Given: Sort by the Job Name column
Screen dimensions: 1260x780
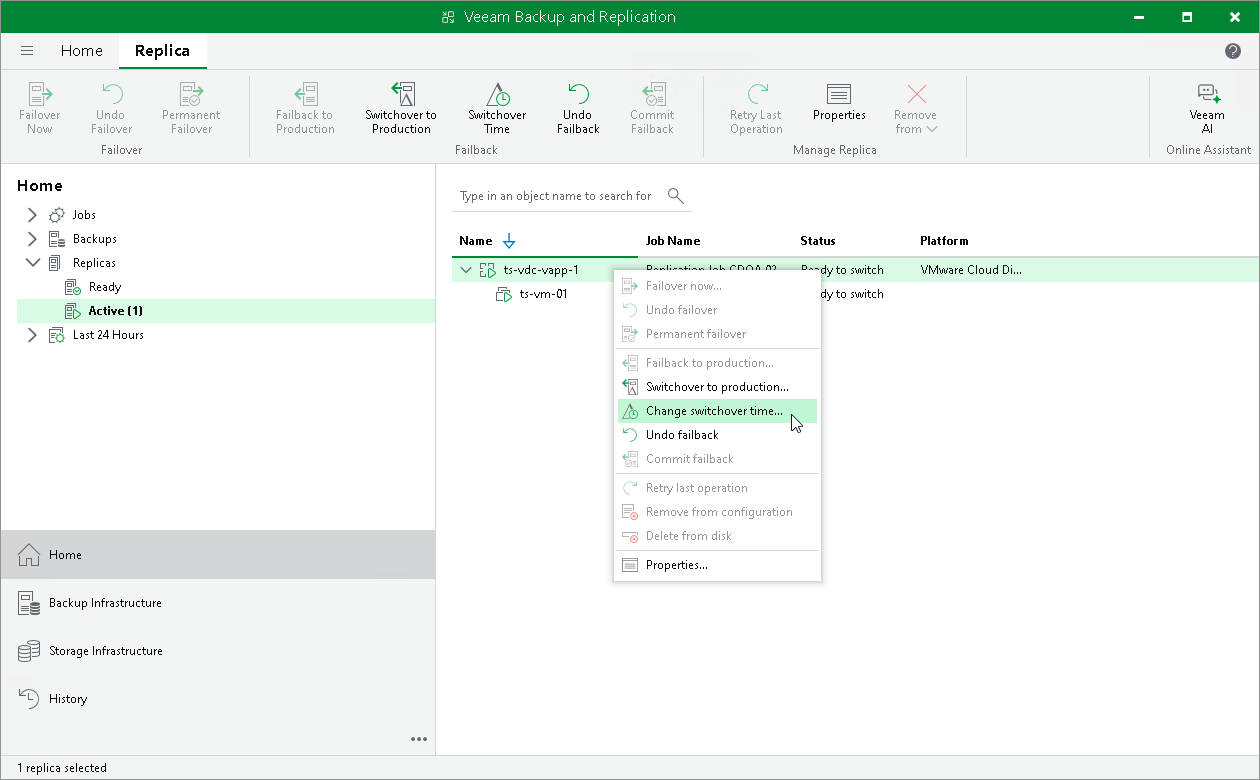Looking at the screenshot, I should tap(673, 241).
